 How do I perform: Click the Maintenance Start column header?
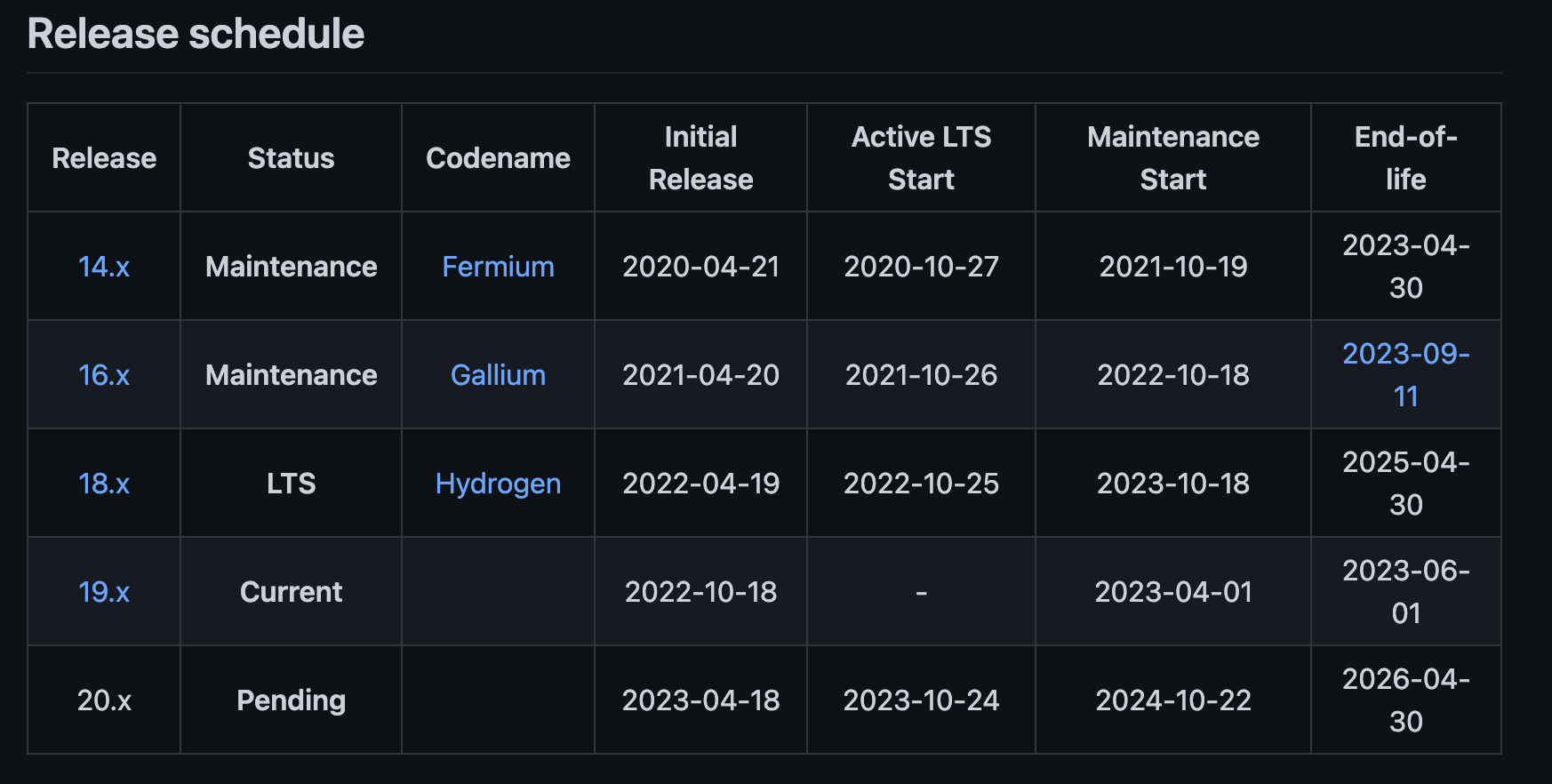point(1172,158)
